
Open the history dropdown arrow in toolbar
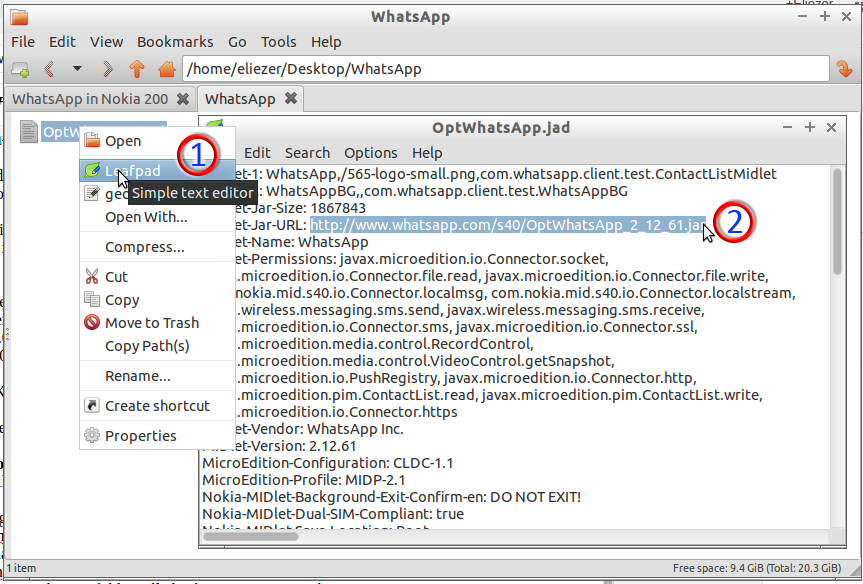(x=77, y=69)
